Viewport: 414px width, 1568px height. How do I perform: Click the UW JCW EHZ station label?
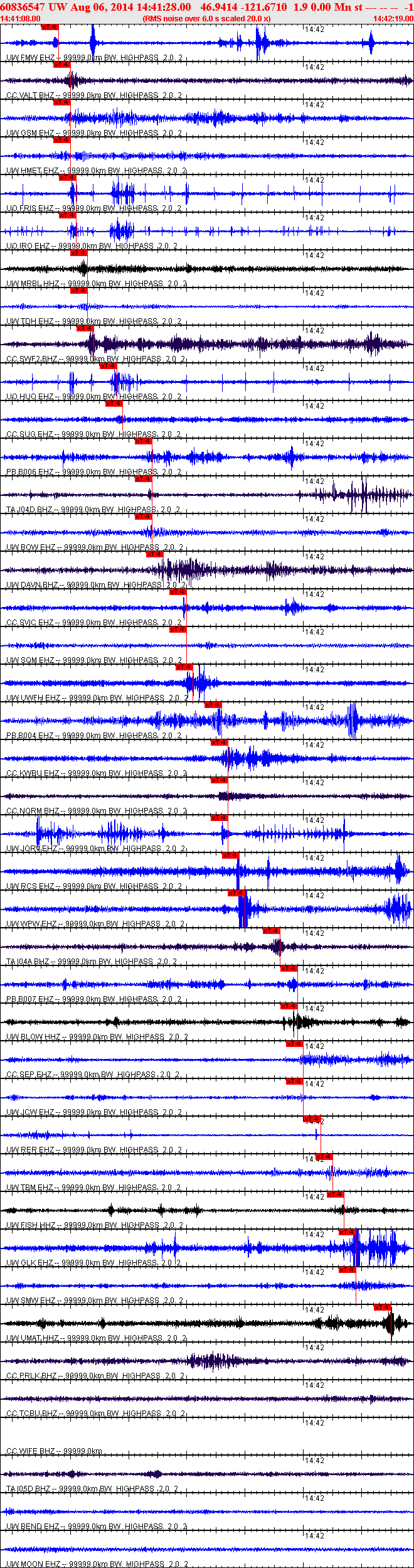(94, 1112)
